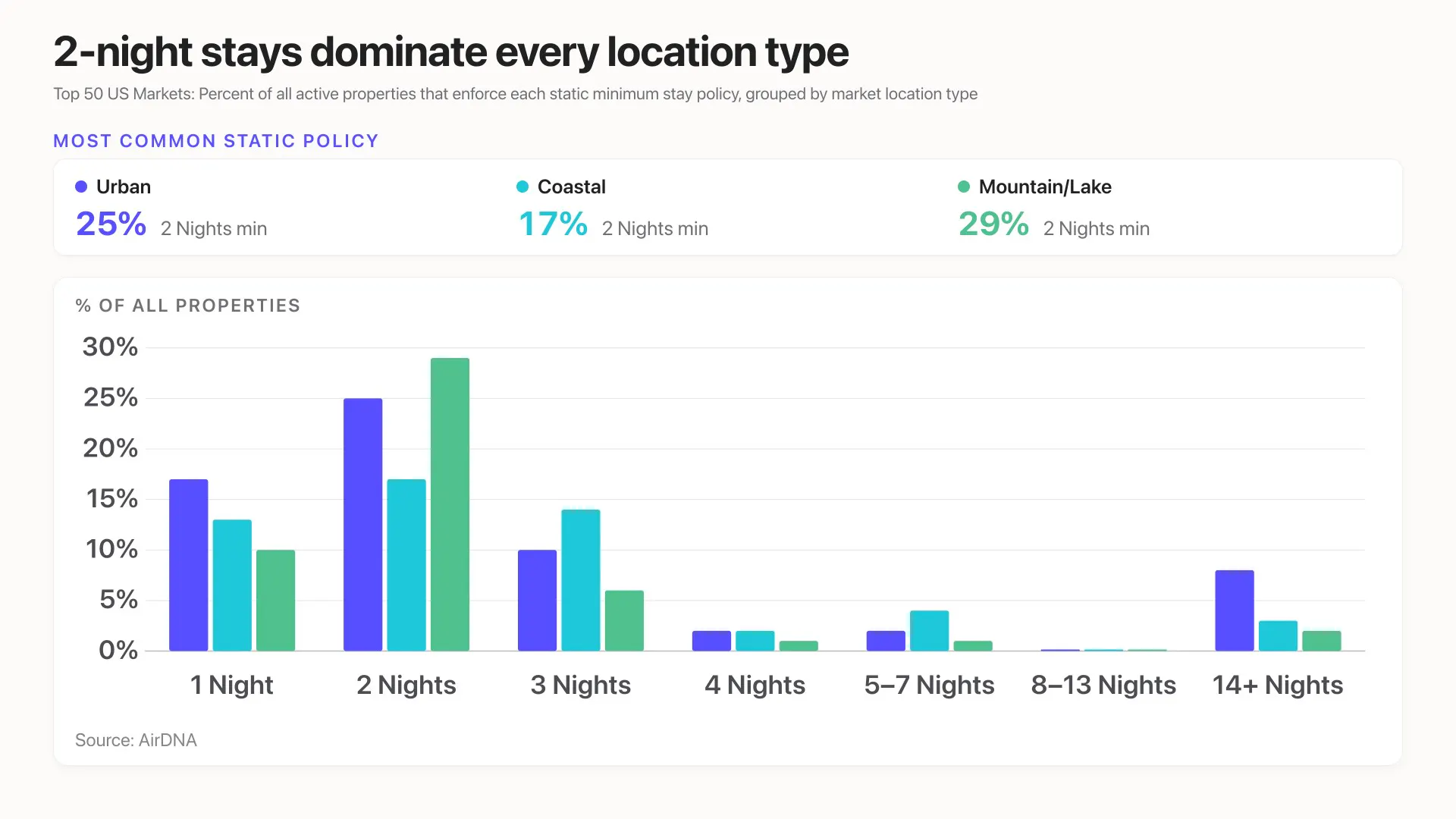Select the Coastal legend label
This screenshot has width=1456, height=819.
pos(572,187)
